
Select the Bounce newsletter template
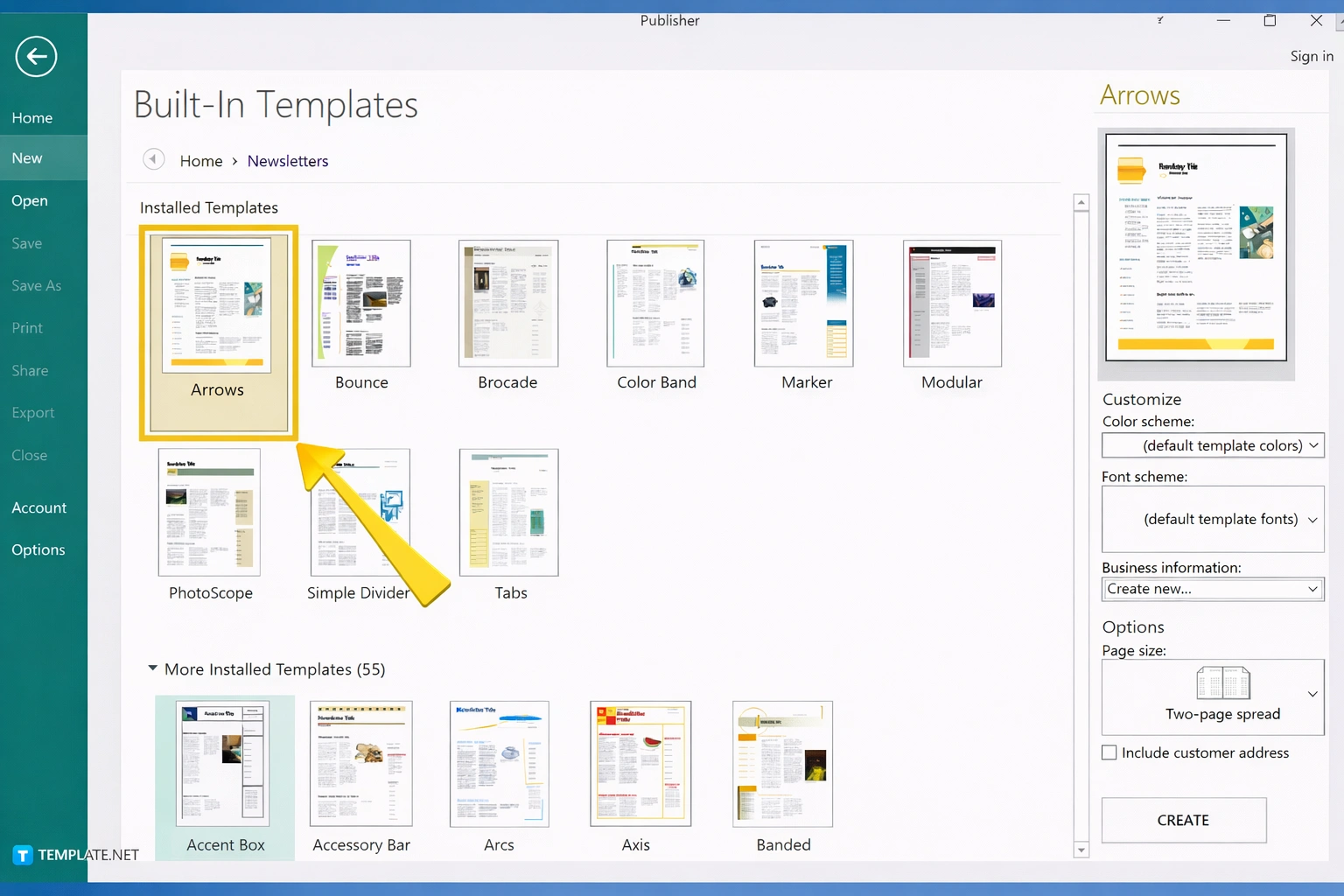(361, 304)
